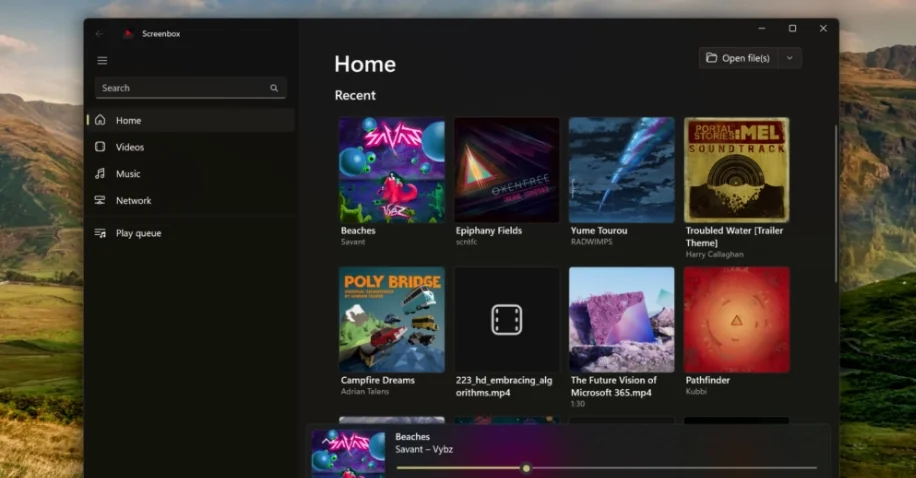
Task: Open the Network navigation item
Action: 190,200
